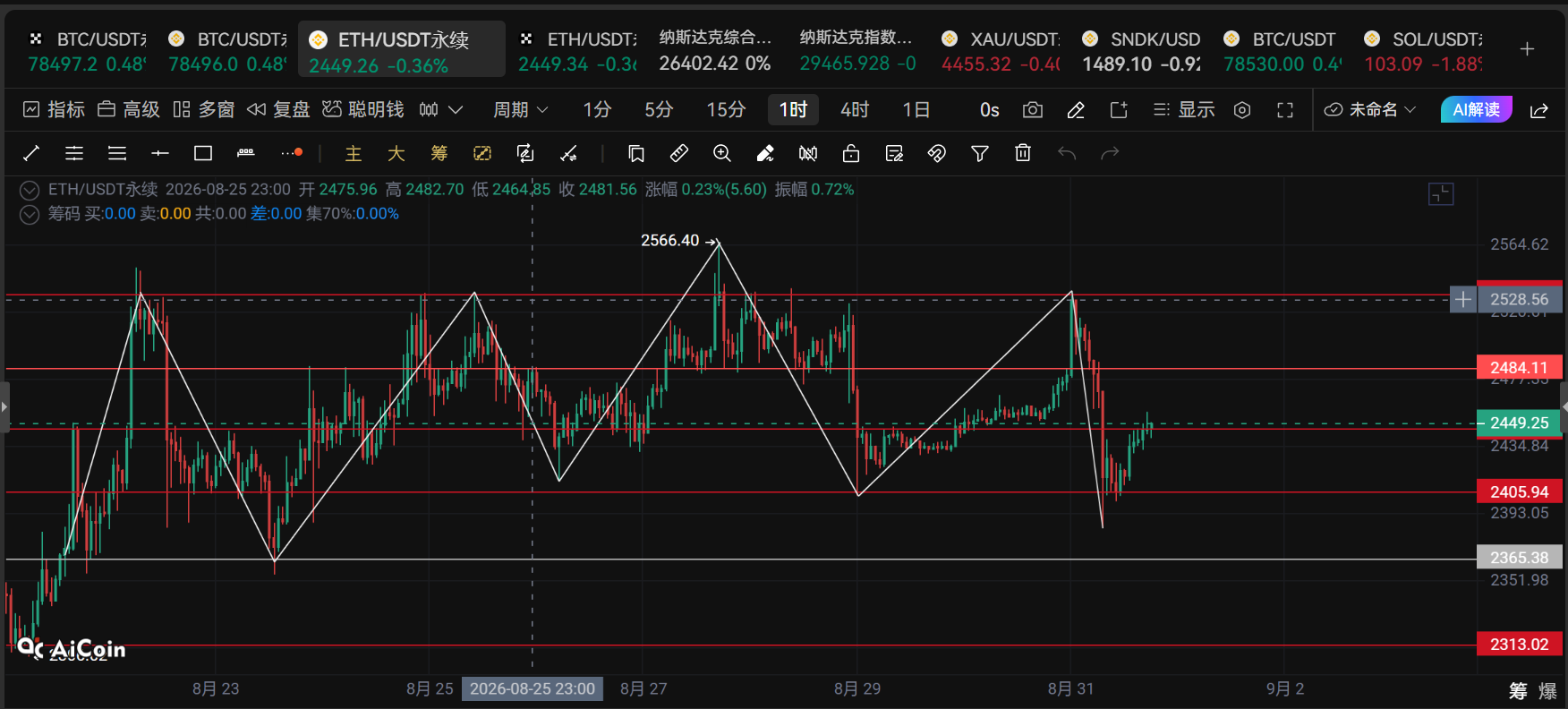Screen dimensions: 1568x709
Task: Click the export box icon with plus
Action: (1119, 110)
